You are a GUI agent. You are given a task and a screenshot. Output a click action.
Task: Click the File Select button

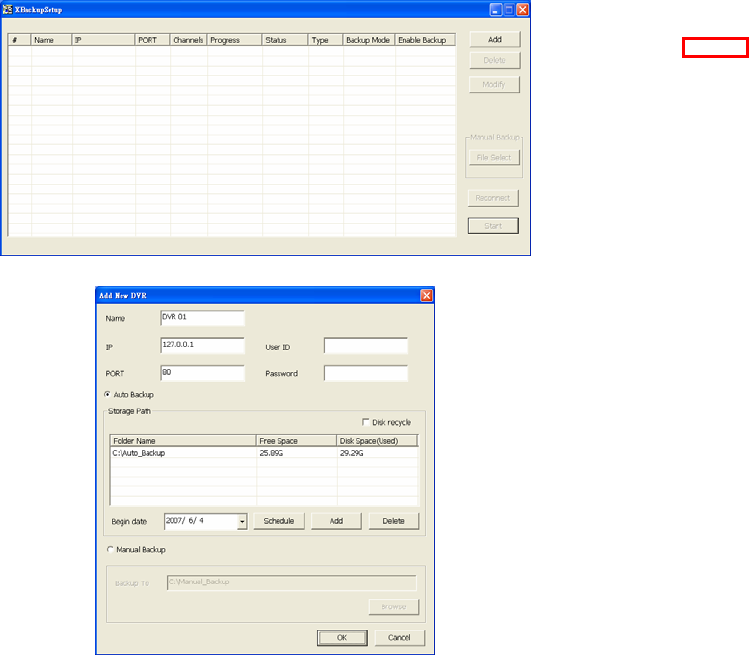[494, 158]
